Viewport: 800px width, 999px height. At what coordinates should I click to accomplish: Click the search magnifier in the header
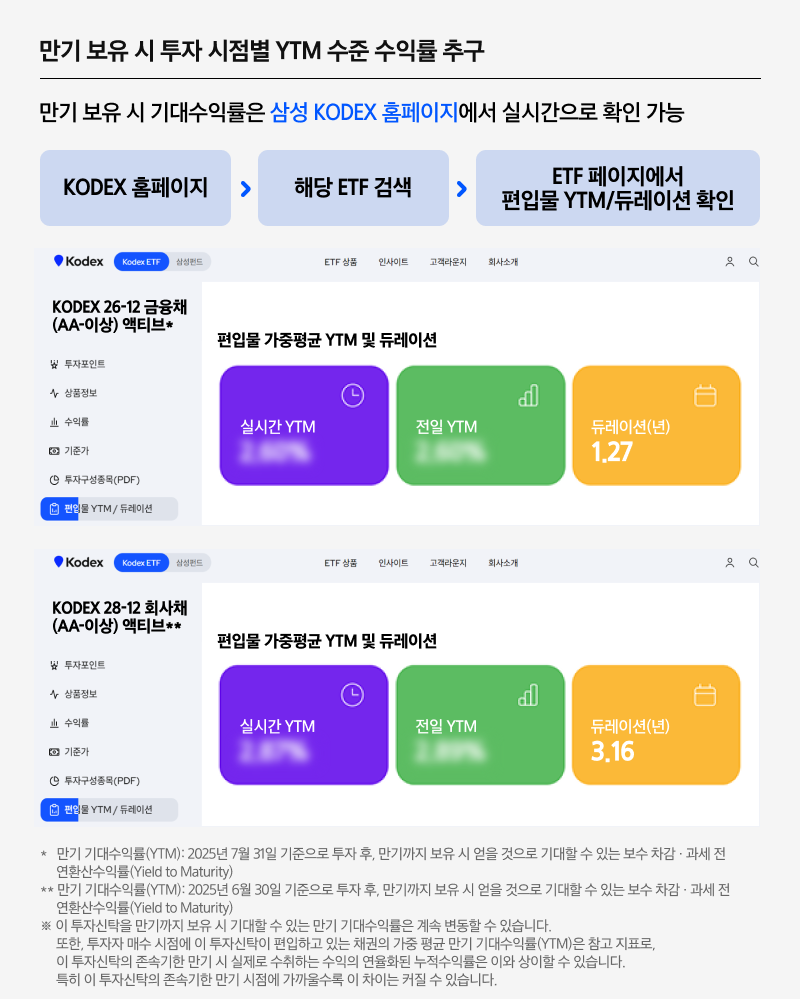pos(753,261)
